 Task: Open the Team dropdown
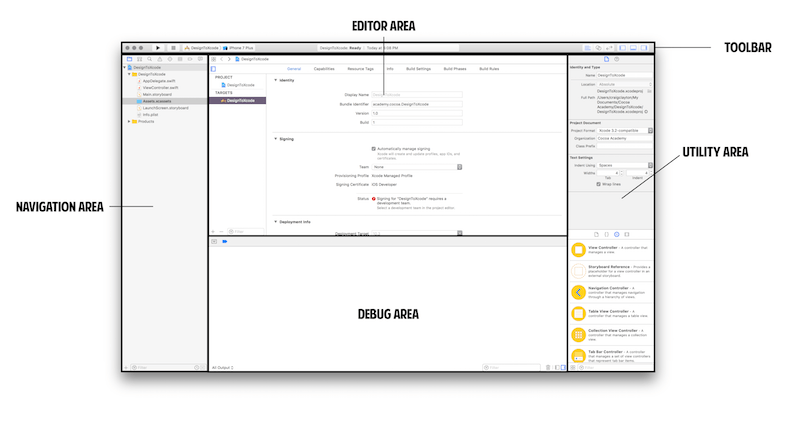[417, 167]
